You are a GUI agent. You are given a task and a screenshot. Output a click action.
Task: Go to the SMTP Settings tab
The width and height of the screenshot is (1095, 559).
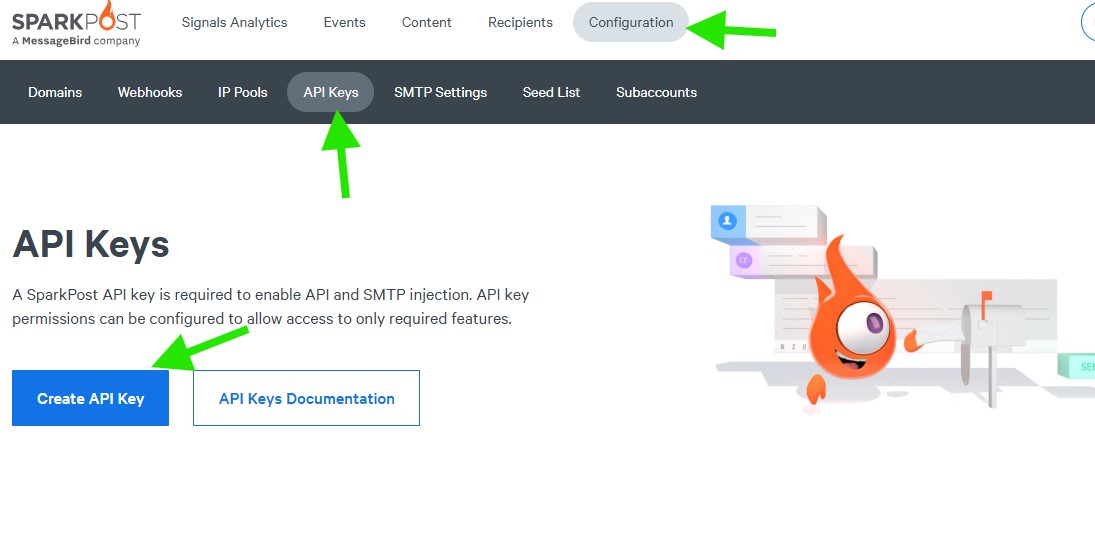tap(440, 92)
